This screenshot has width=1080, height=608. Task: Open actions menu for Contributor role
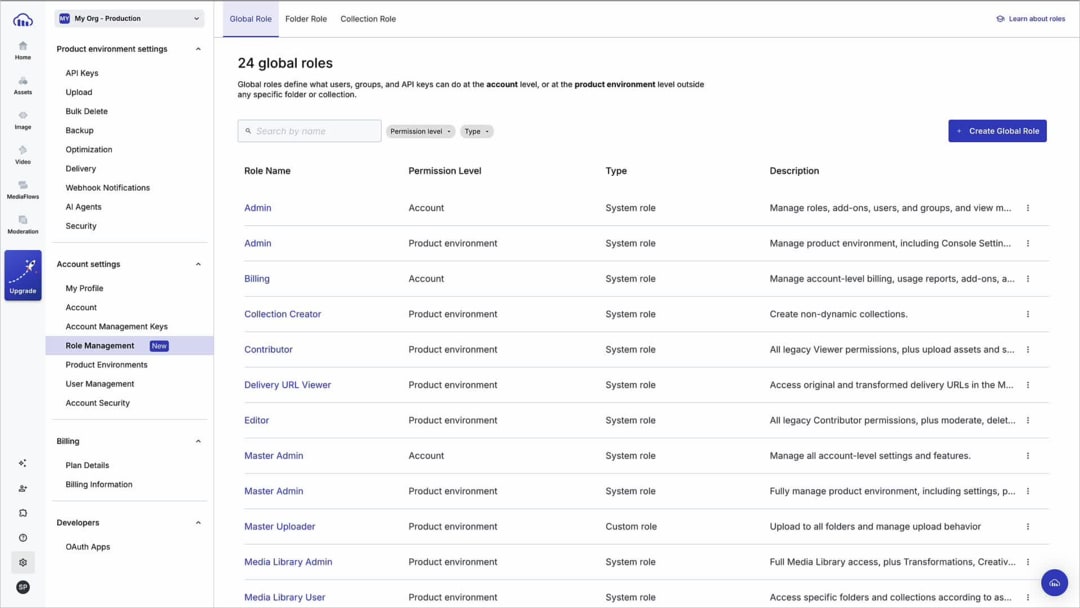point(1028,350)
